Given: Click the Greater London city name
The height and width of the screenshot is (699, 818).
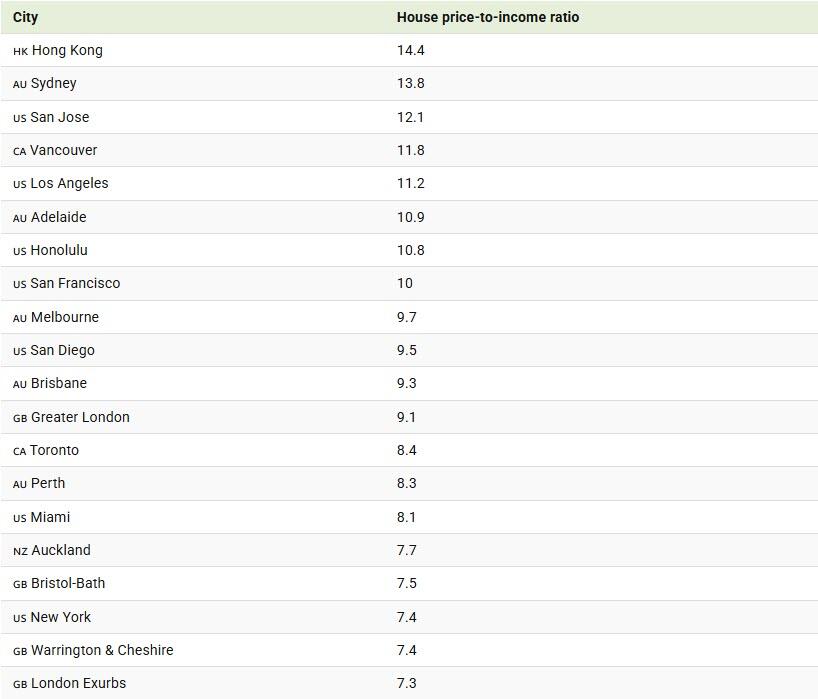Looking at the screenshot, I should [80, 417].
